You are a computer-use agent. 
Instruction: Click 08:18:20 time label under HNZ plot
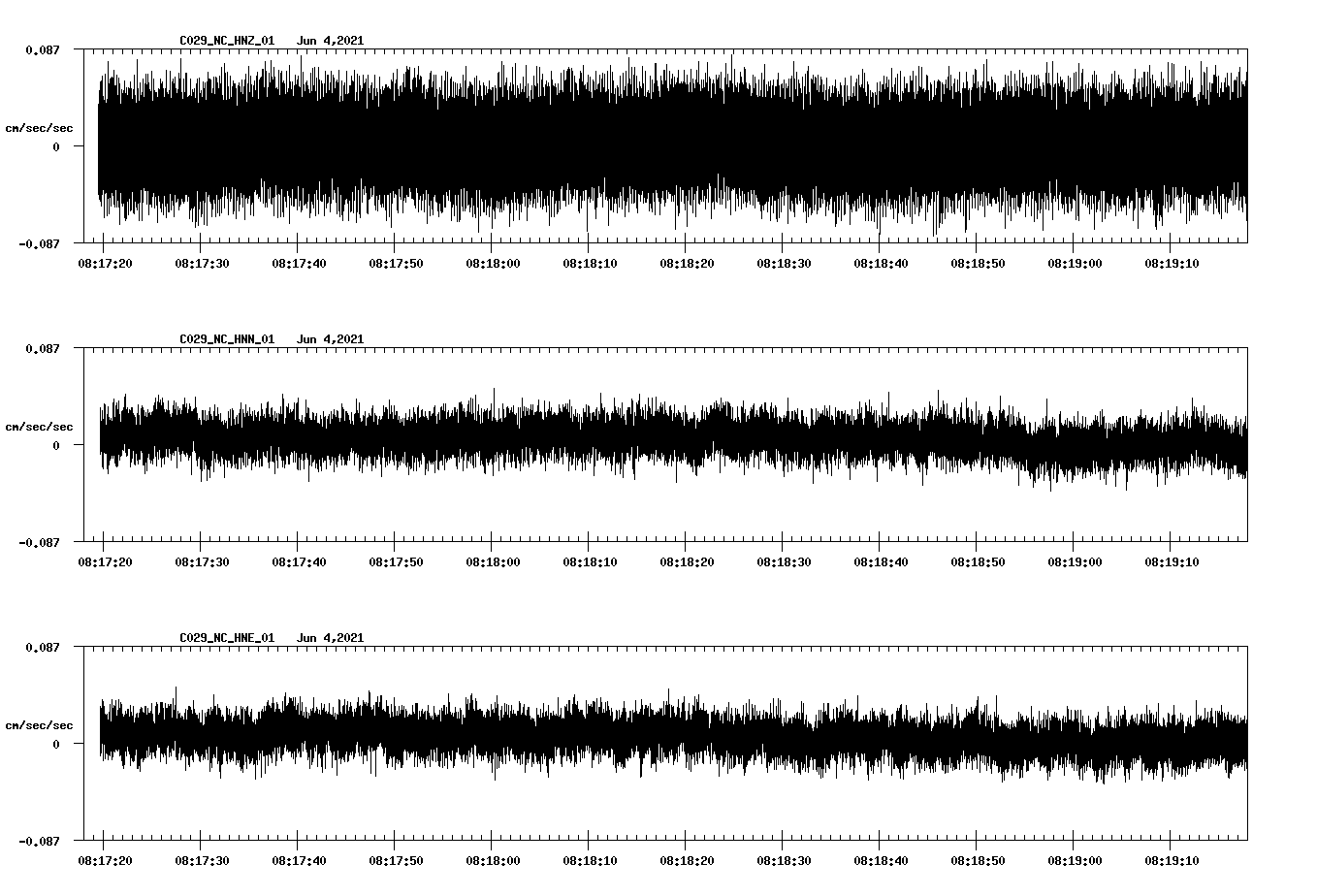point(687,264)
